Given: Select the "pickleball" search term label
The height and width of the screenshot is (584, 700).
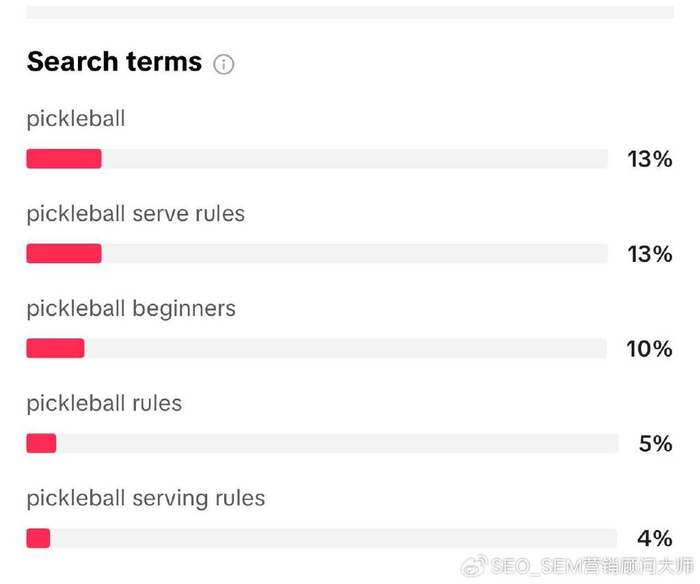Looking at the screenshot, I should 76,119.
